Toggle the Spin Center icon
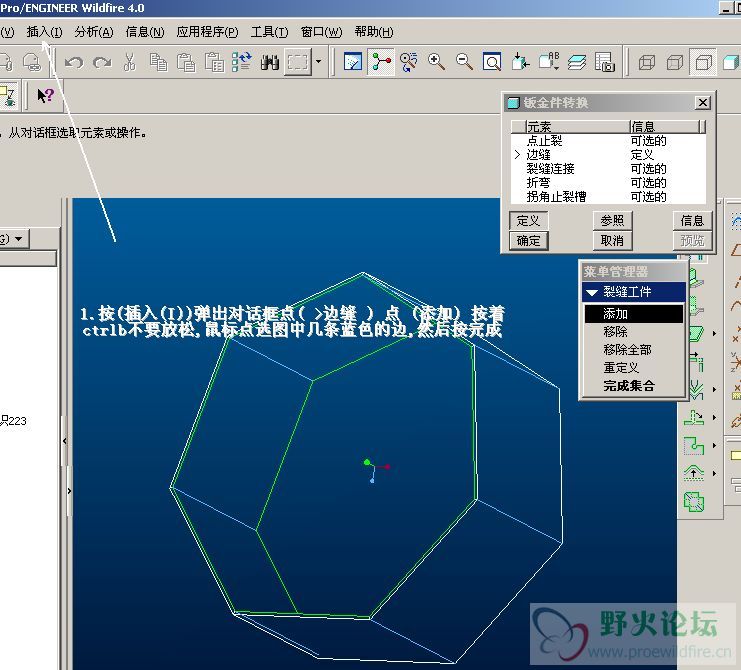 coord(381,62)
